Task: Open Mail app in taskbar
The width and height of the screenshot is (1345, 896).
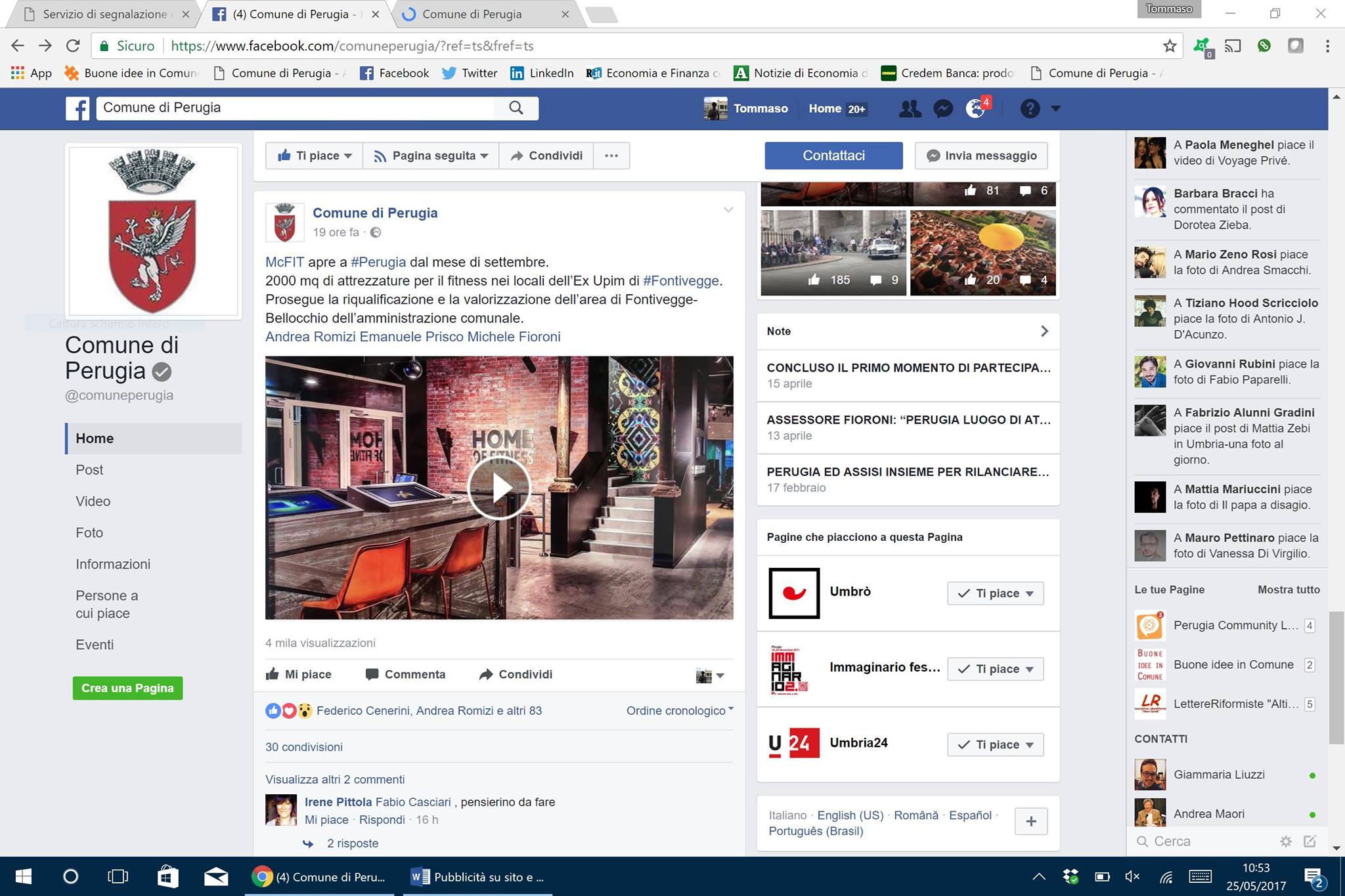Action: (216, 876)
